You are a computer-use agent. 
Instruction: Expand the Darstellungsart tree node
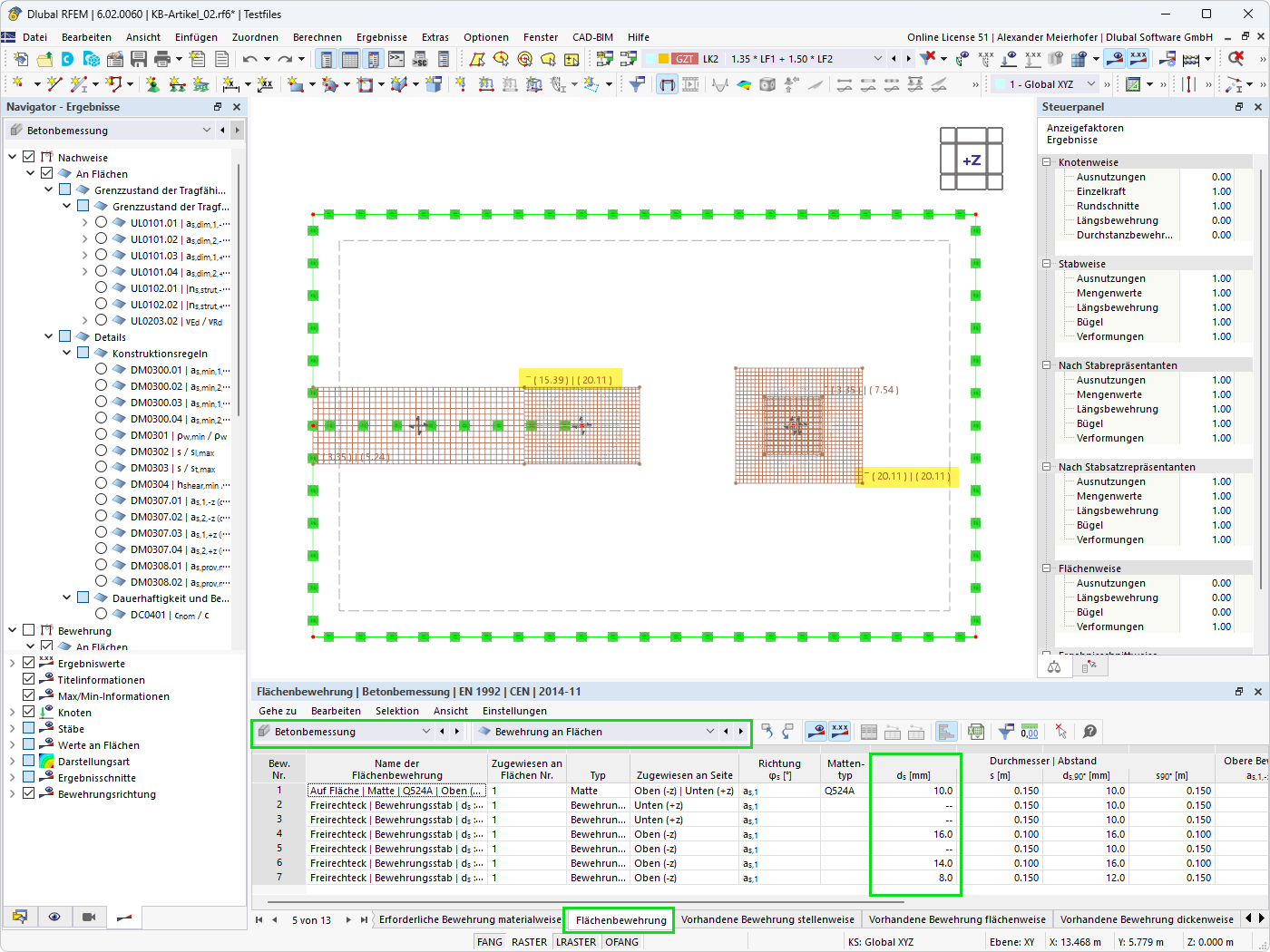(x=12, y=761)
